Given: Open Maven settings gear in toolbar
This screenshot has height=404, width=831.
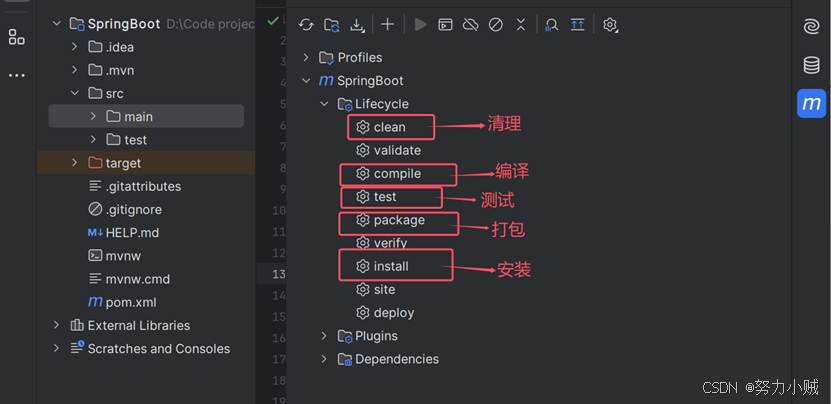Looking at the screenshot, I should pos(610,25).
